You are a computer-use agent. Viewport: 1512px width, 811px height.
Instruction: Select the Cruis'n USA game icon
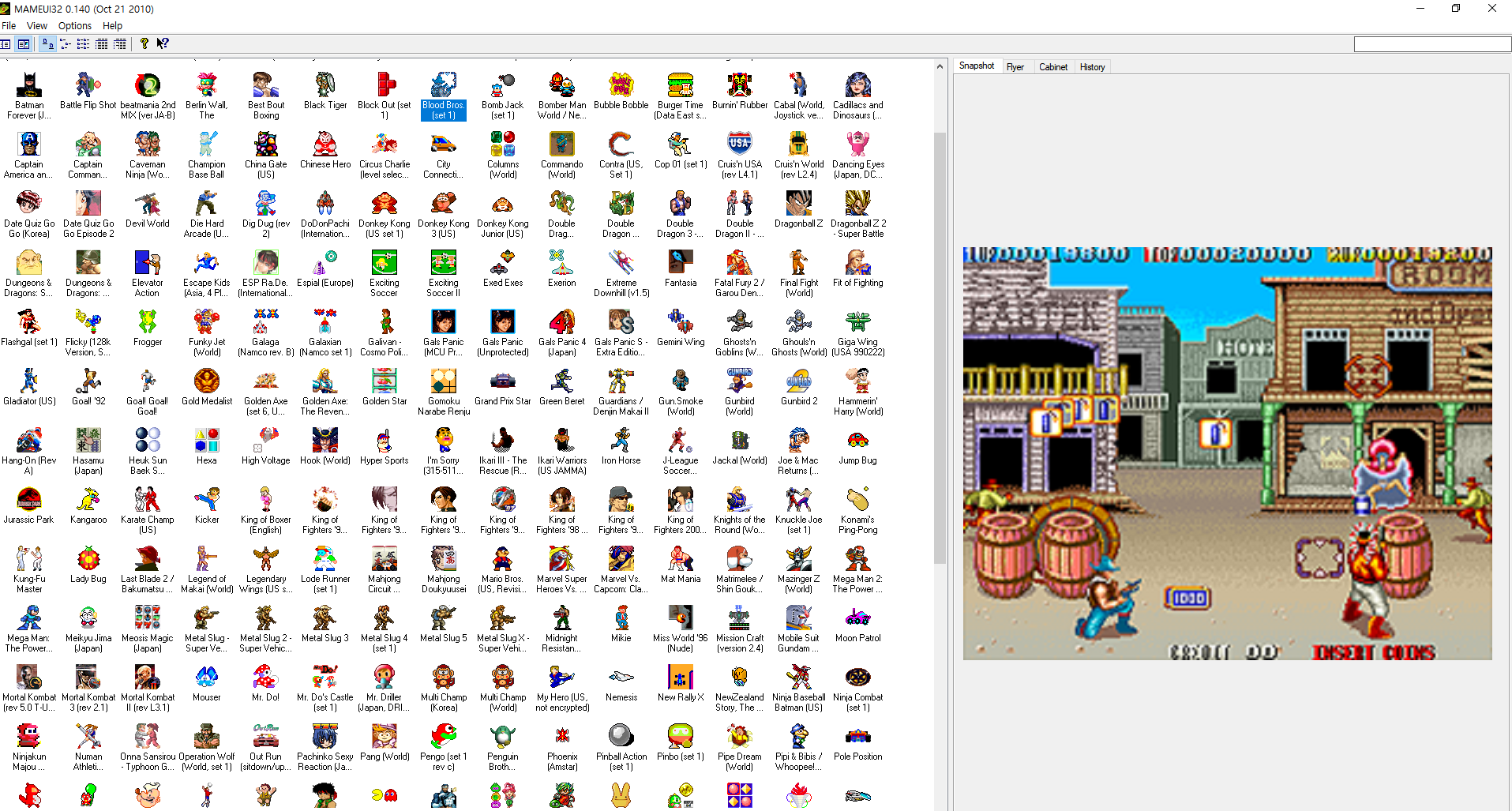point(740,144)
